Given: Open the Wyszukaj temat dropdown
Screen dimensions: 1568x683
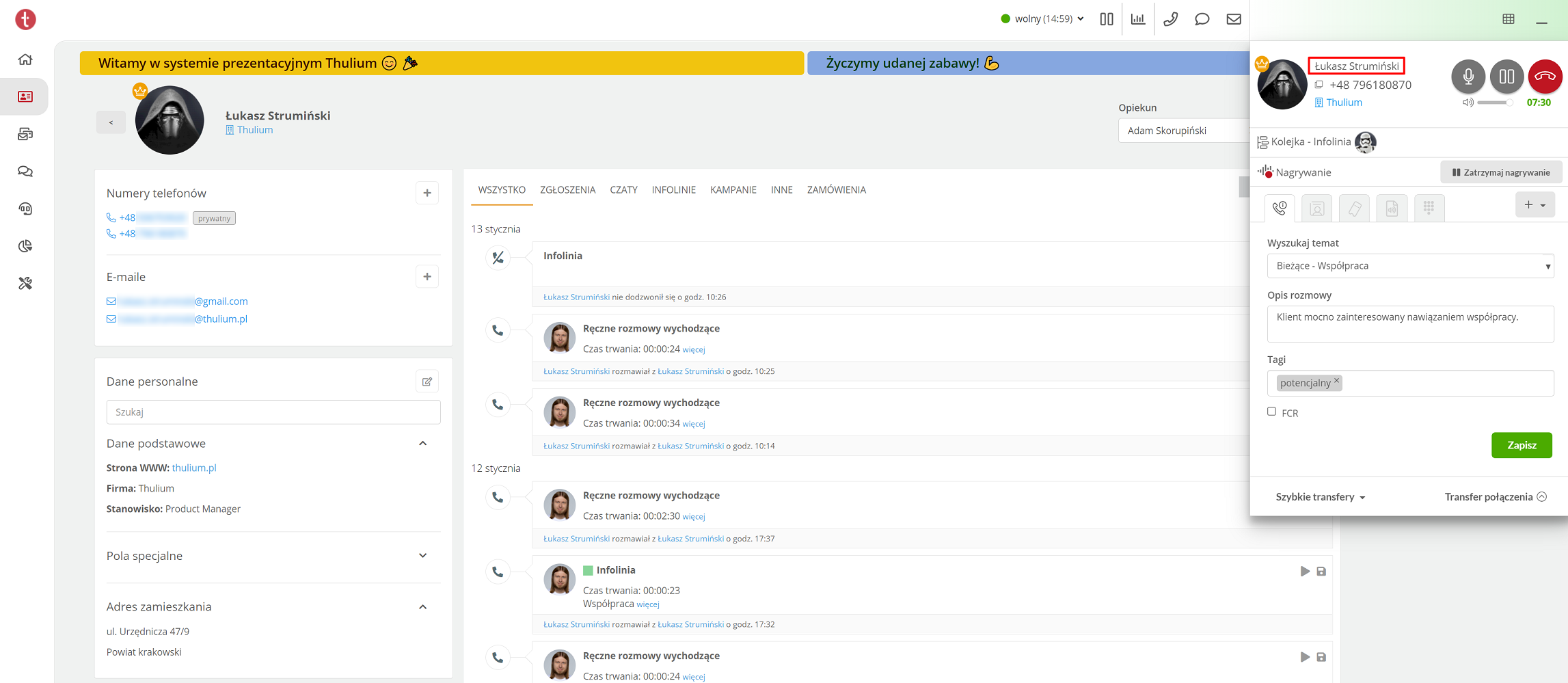Looking at the screenshot, I should [x=1410, y=266].
